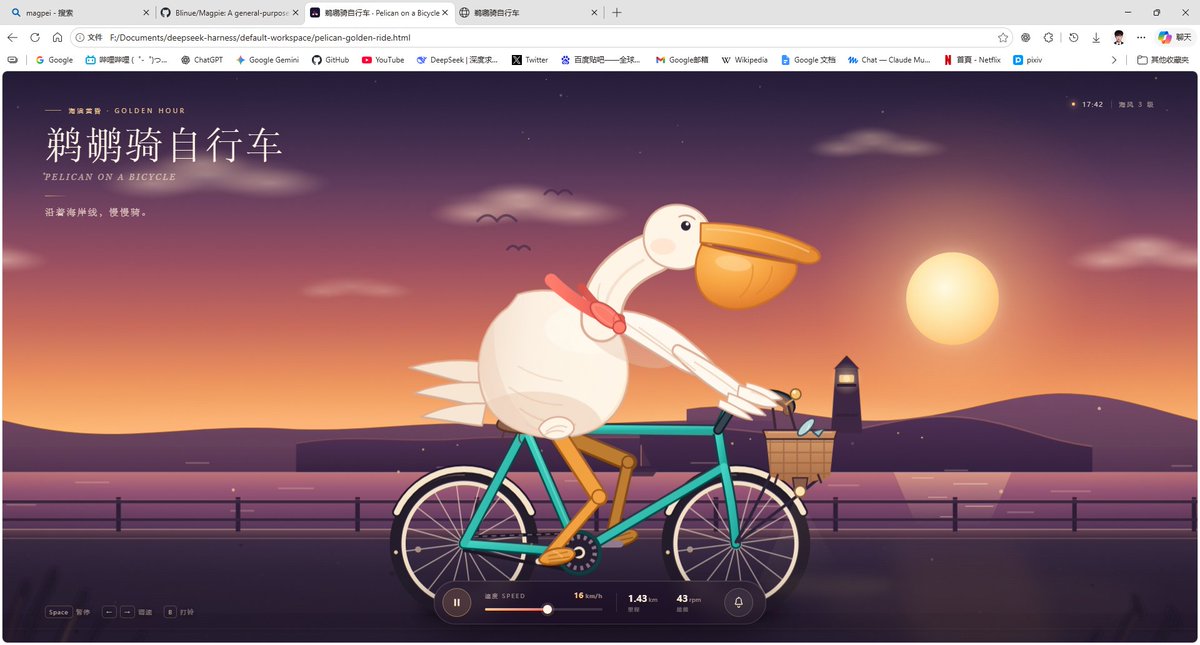Screen dimensions: 1200x645
Task: Expand the bookmarks bar overflow chevron
Action: pyautogui.click(x=1114, y=60)
